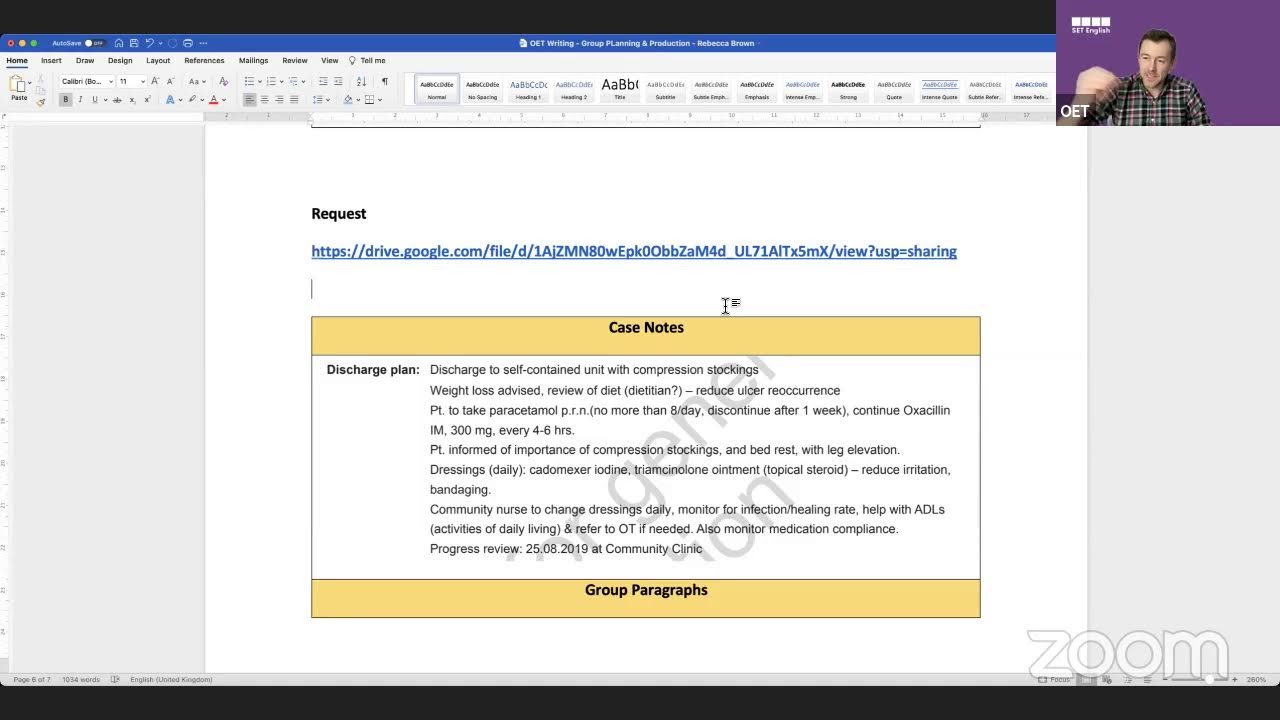Viewport: 1280px width, 720px height.
Task: Apply the Strong style
Action: pos(848,88)
